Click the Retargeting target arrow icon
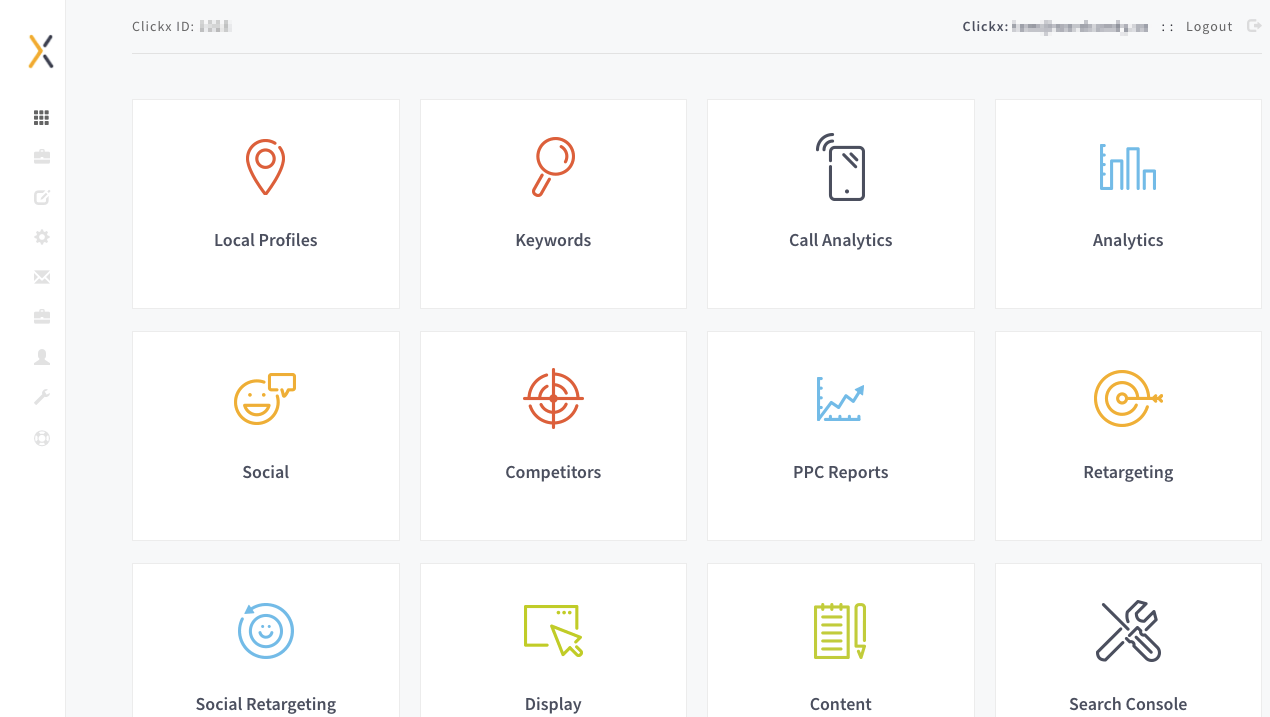This screenshot has width=1270, height=717. [x=1128, y=398]
